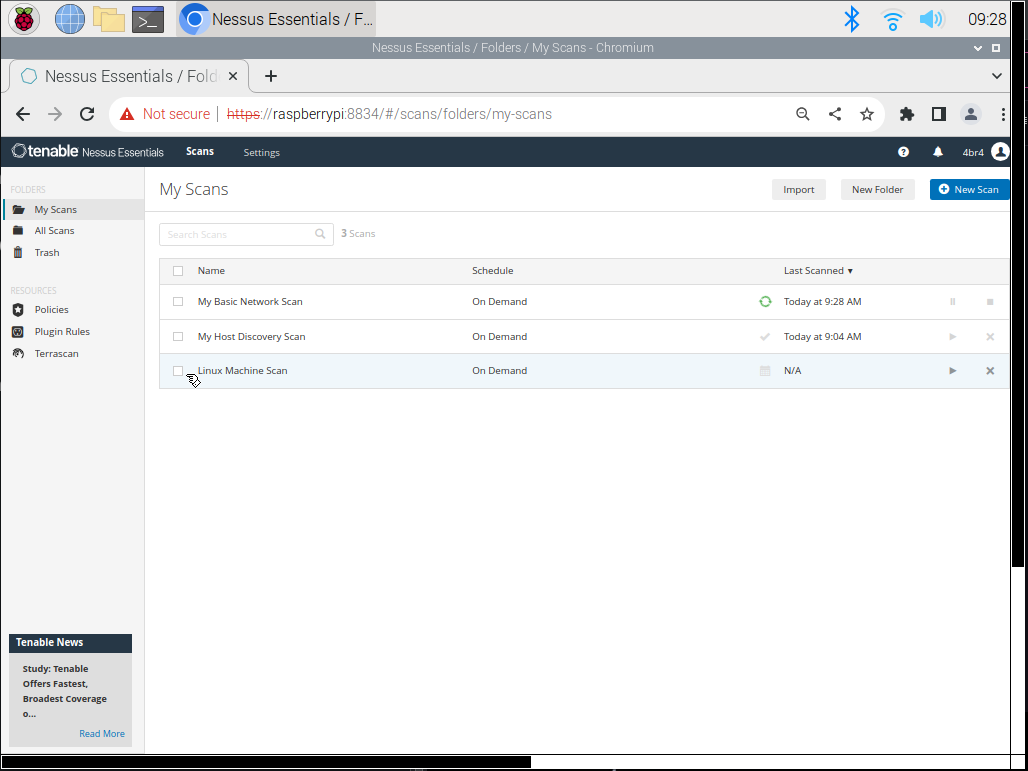Launch the Linux Machine Scan

click(x=952, y=371)
